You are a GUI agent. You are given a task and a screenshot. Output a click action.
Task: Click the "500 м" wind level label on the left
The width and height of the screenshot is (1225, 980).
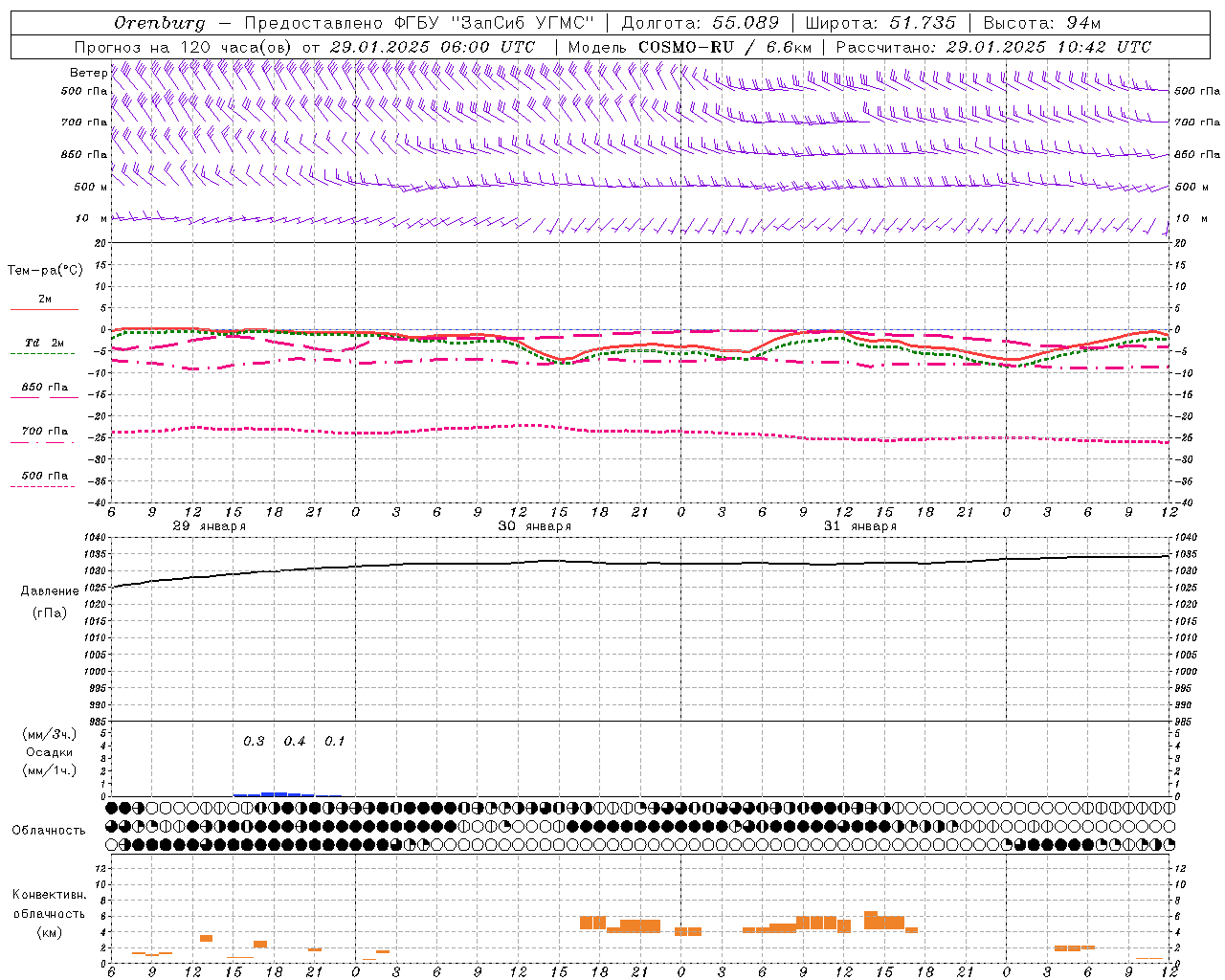click(91, 187)
